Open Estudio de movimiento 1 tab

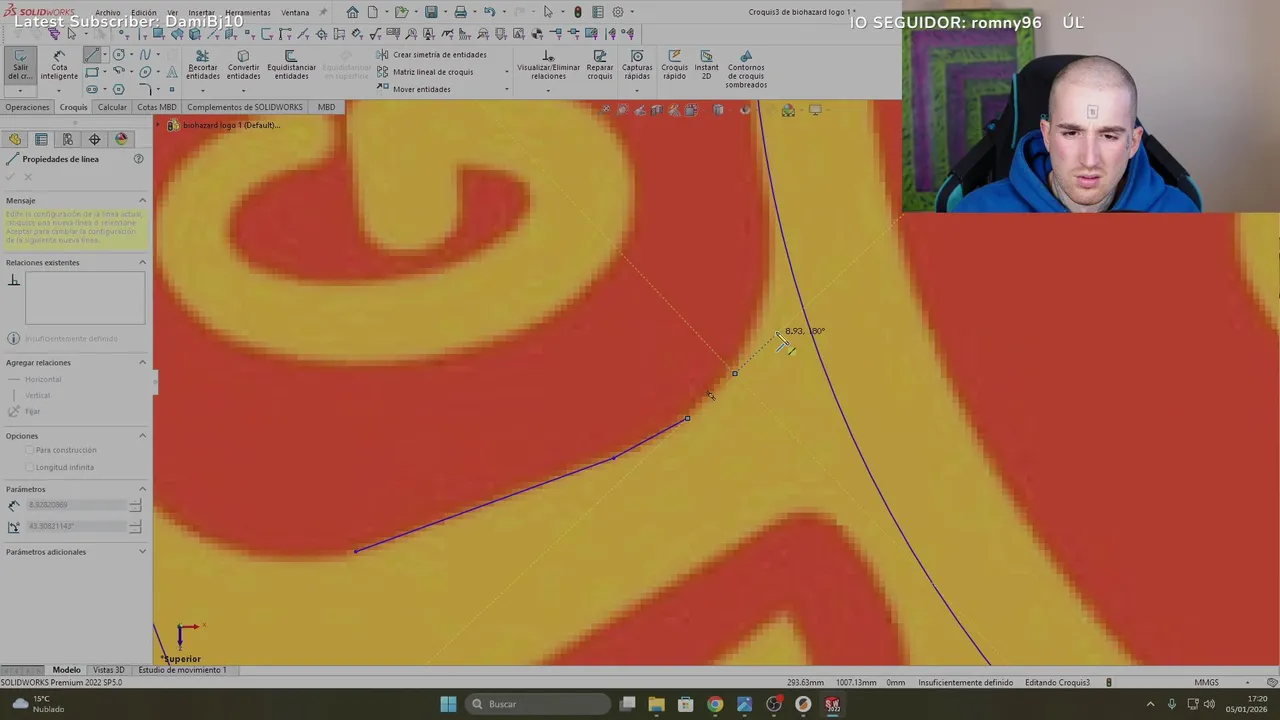182,670
